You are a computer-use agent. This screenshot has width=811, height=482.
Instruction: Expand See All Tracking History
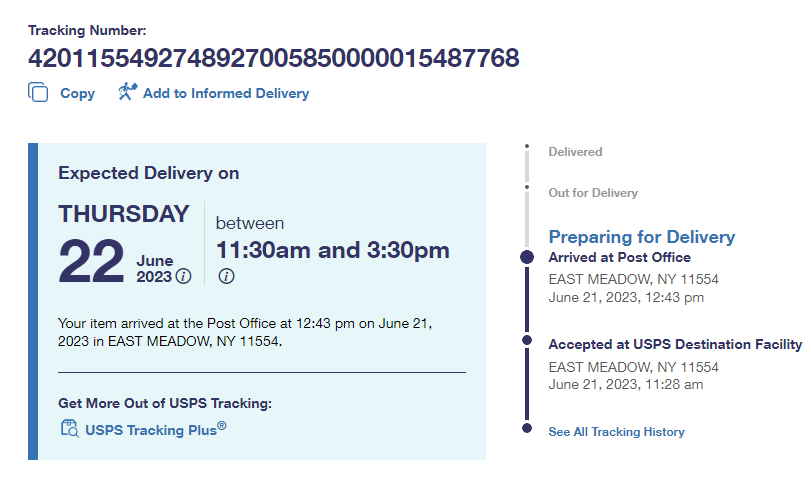point(616,432)
